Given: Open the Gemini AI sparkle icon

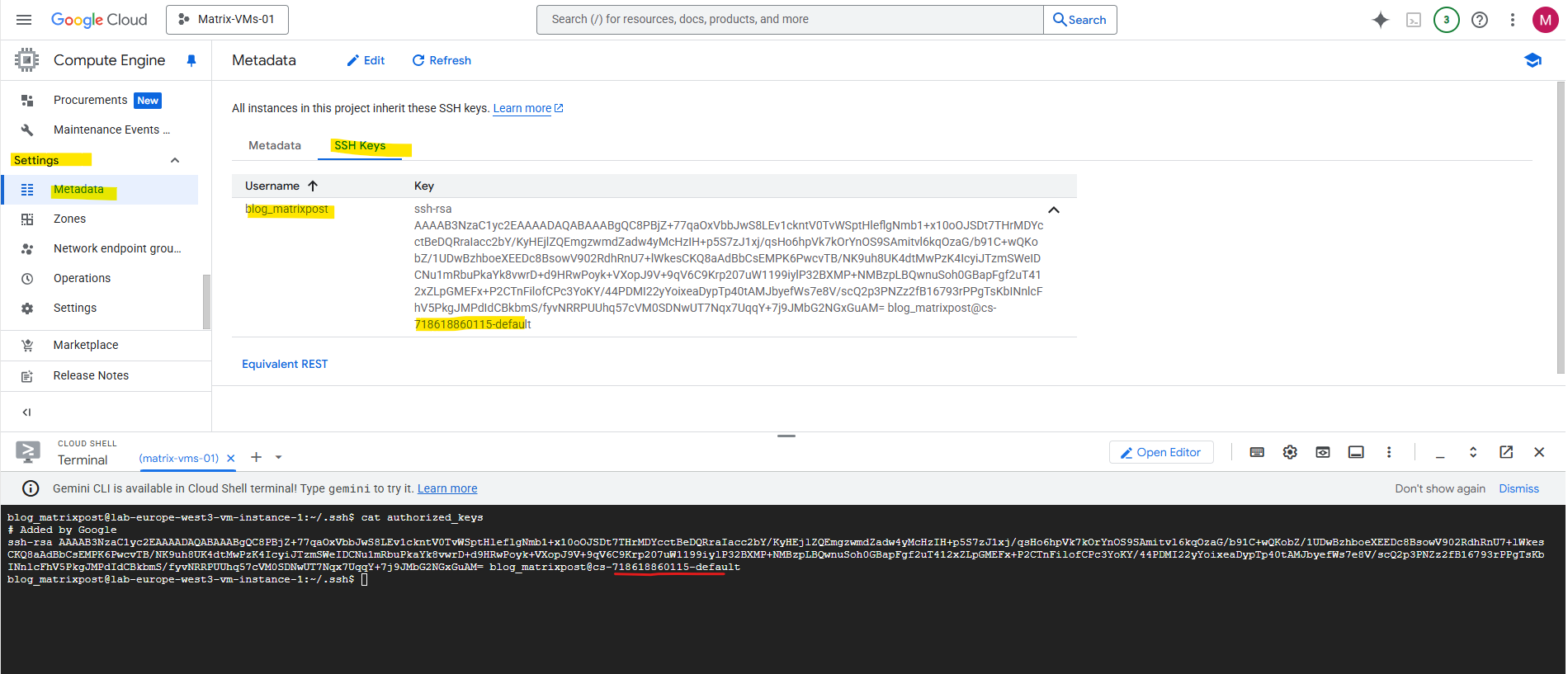Looking at the screenshot, I should pyautogui.click(x=1381, y=20).
